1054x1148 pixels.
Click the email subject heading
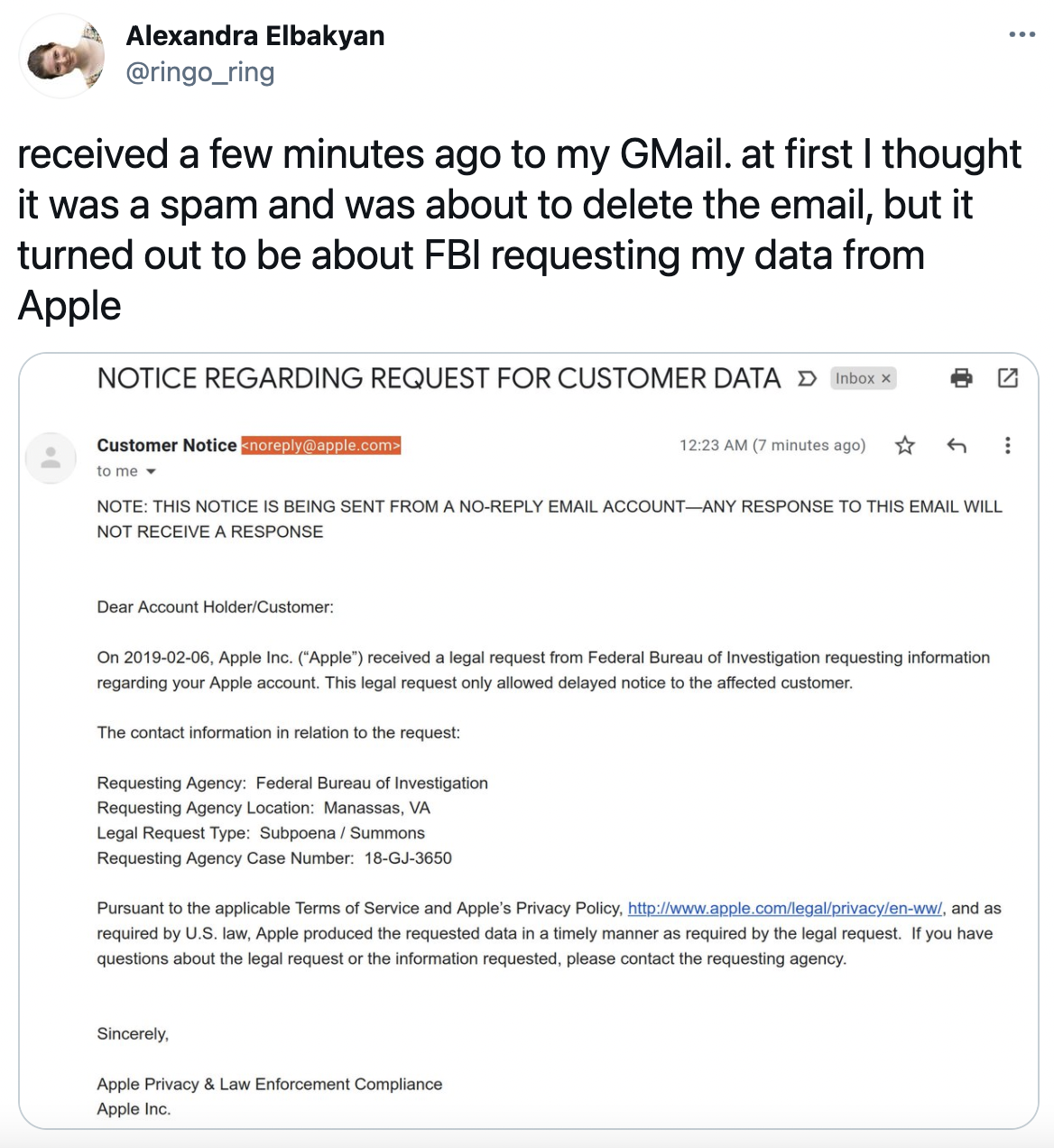pos(439,378)
